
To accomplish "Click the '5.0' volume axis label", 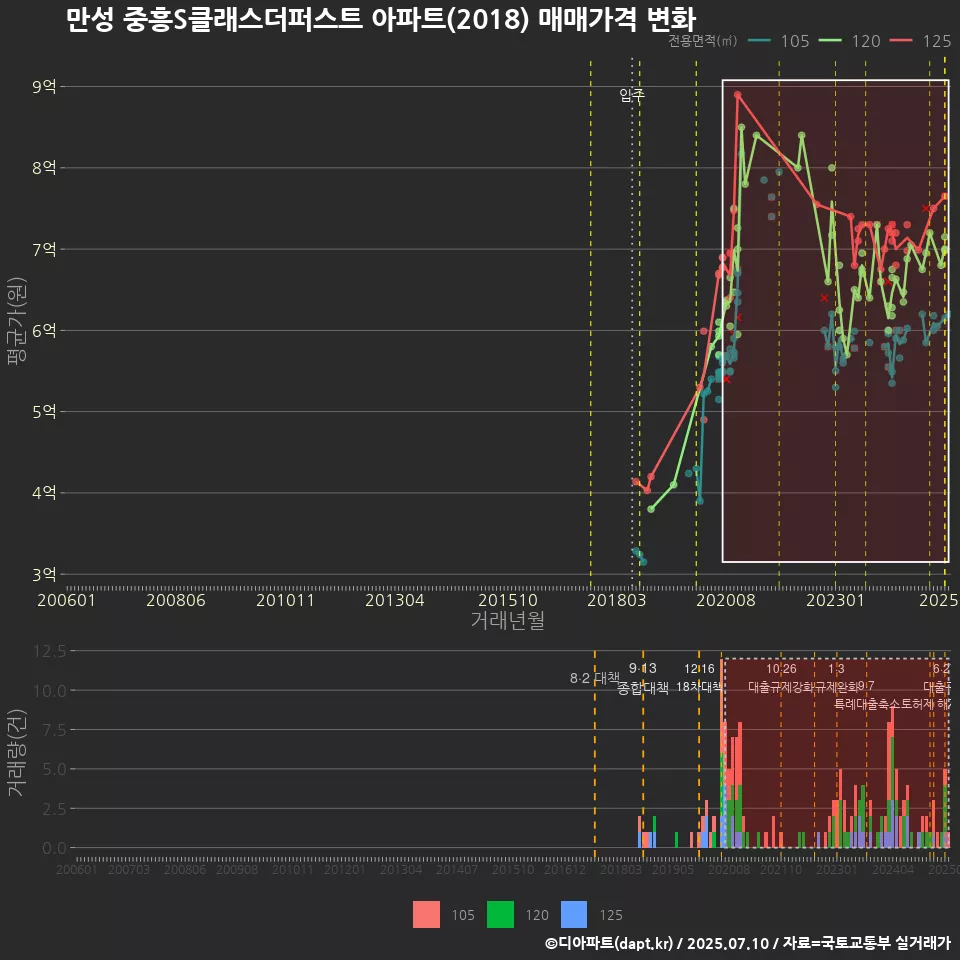I will point(54,769).
